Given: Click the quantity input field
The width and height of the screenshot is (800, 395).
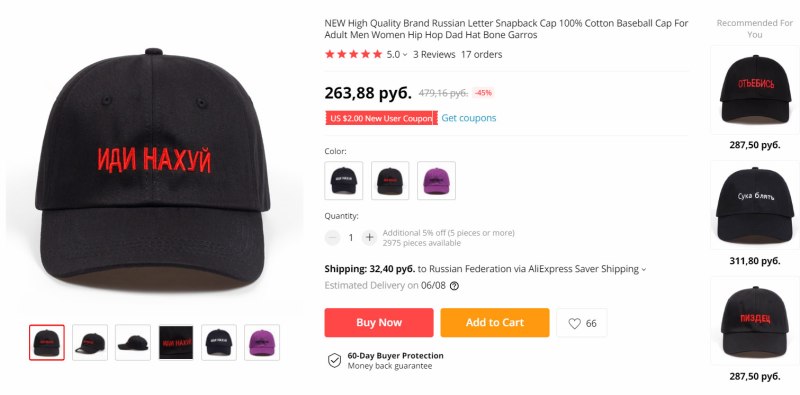Looking at the screenshot, I should click(351, 237).
